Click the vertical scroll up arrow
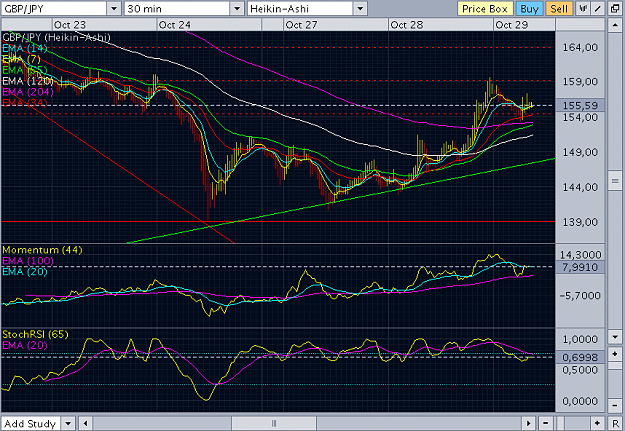 coord(615,26)
